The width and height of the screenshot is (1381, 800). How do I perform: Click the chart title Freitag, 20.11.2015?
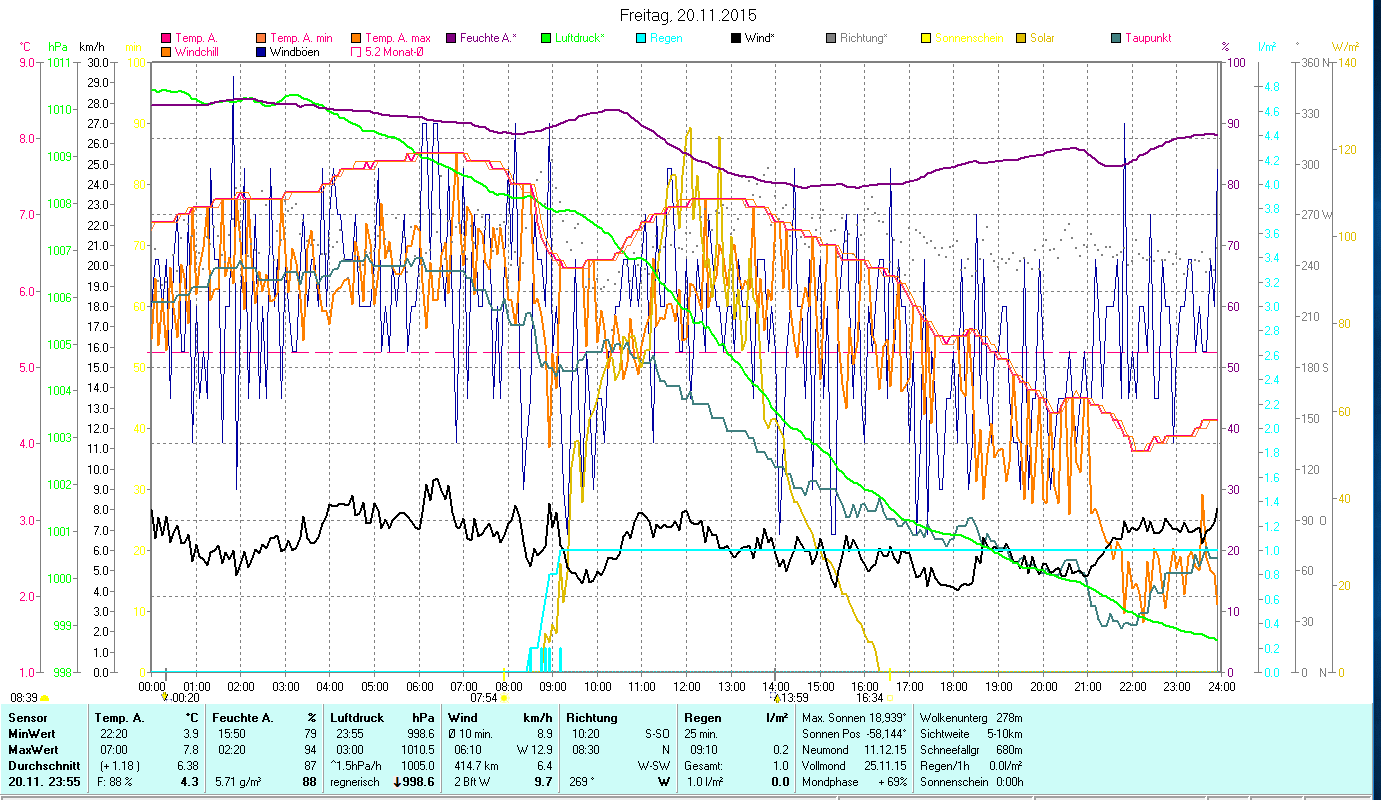tap(688, 15)
